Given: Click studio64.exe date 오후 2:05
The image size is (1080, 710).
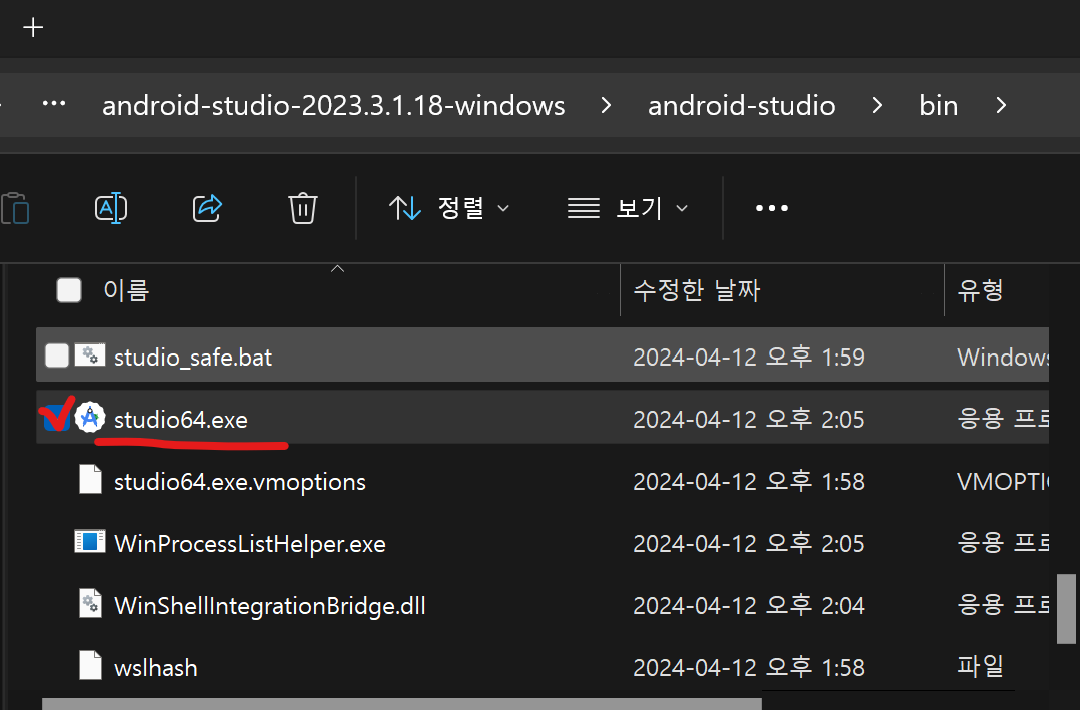Looking at the screenshot, I should pos(749,419).
